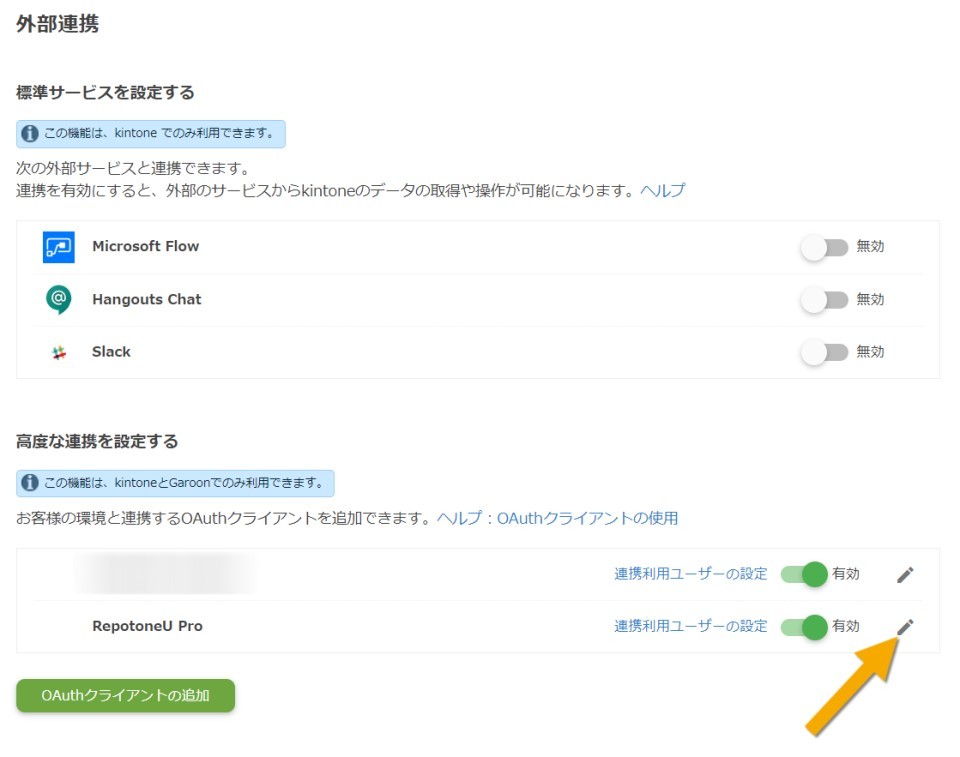Image resolution: width=960 pixels, height=757 pixels.
Task: Open 連携利用ユーザーの設定 for blurred client
Action: (x=691, y=574)
